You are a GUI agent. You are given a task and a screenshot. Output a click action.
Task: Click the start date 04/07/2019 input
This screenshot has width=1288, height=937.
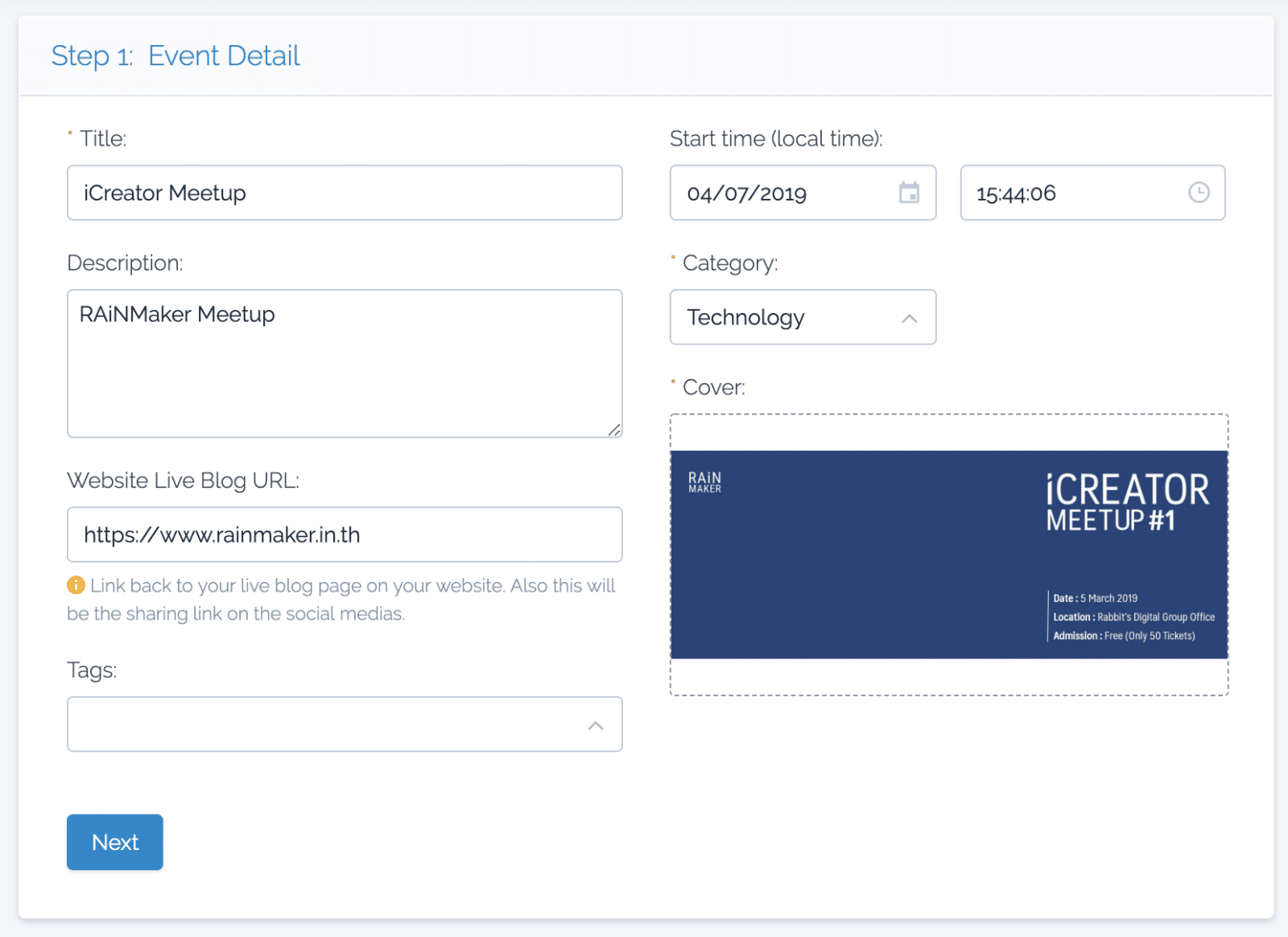click(781, 193)
